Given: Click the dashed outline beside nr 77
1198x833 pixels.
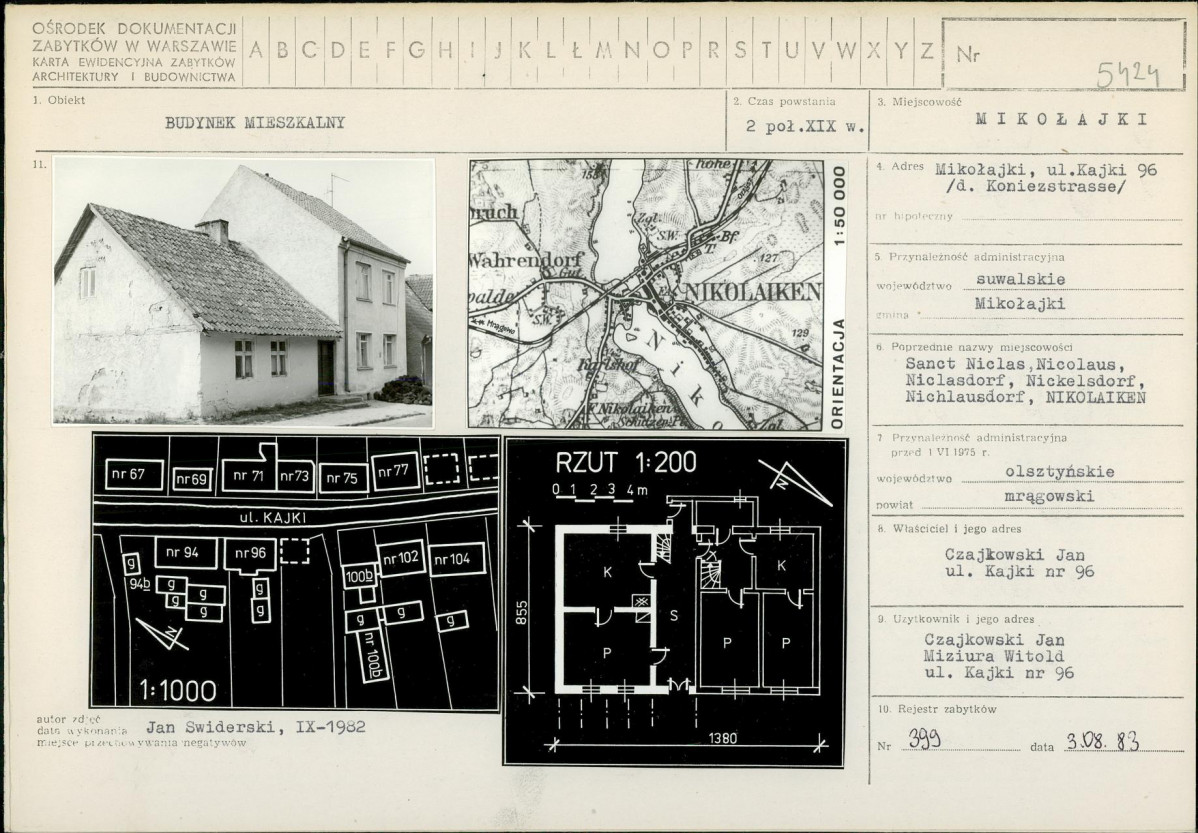Looking at the screenshot, I should tap(442, 468).
